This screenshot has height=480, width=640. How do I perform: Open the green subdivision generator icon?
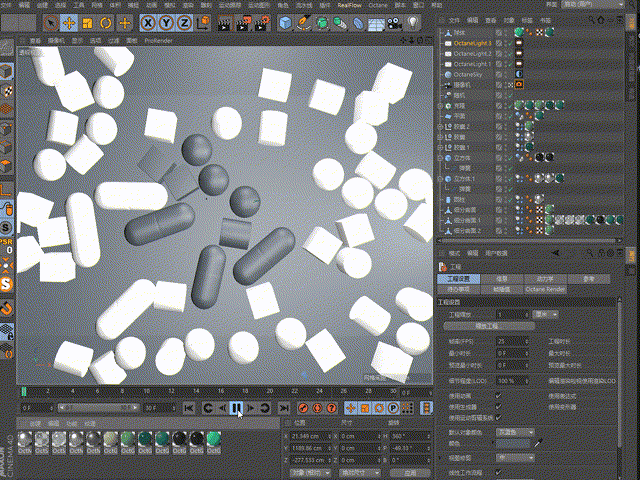click(322, 23)
